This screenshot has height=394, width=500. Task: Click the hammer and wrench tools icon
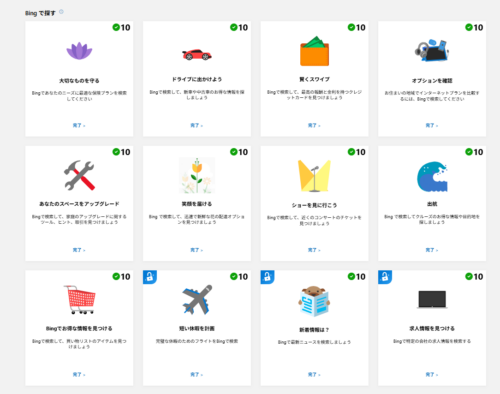pos(79,175)
